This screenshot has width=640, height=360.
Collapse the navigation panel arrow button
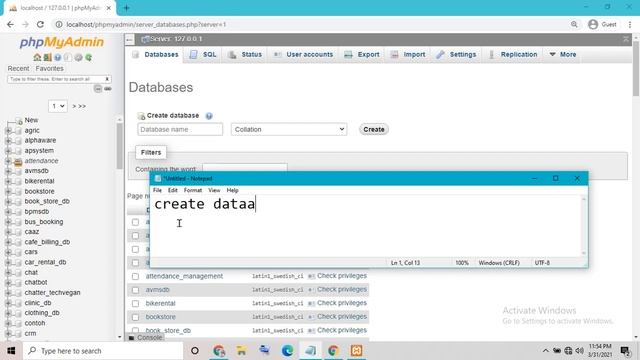tap(129, 39)
